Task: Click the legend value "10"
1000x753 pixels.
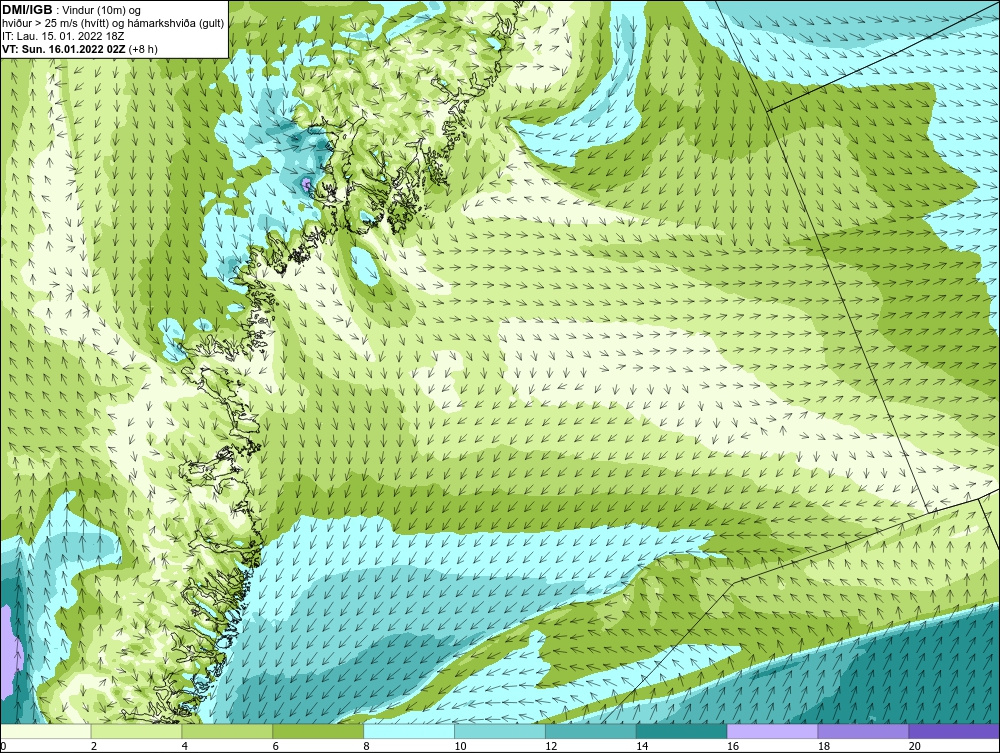Action: (460, 746)
